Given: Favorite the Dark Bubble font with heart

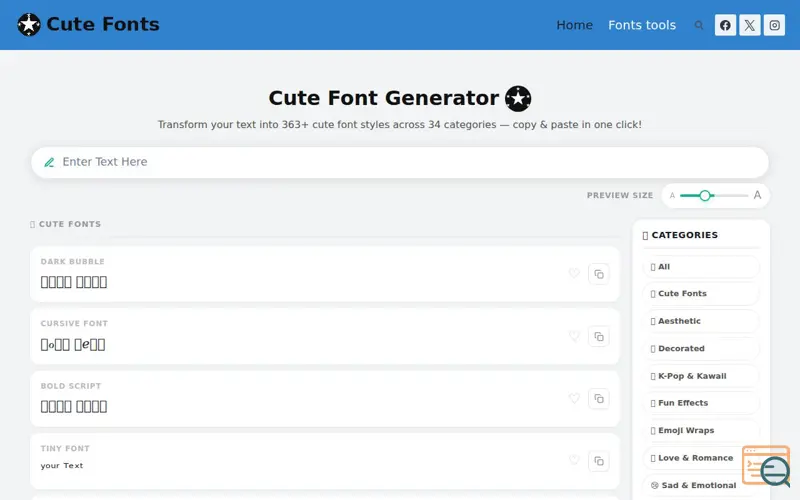Looking at the screenshot, I should click(574, 273).
